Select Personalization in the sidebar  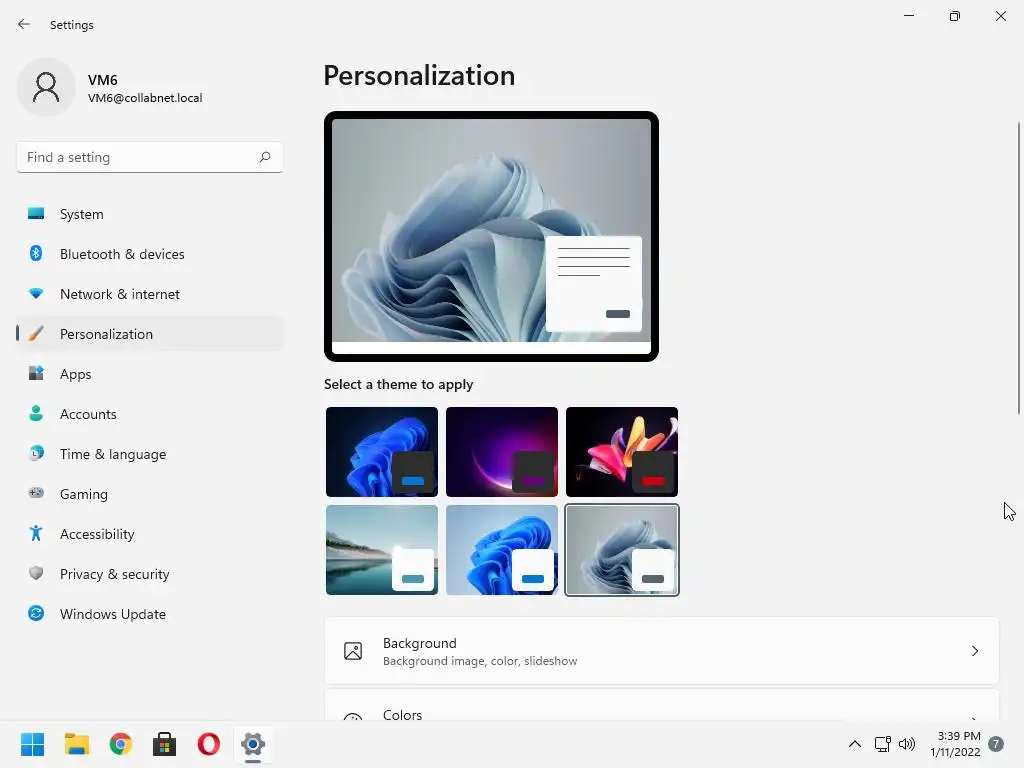click(150, 334)
